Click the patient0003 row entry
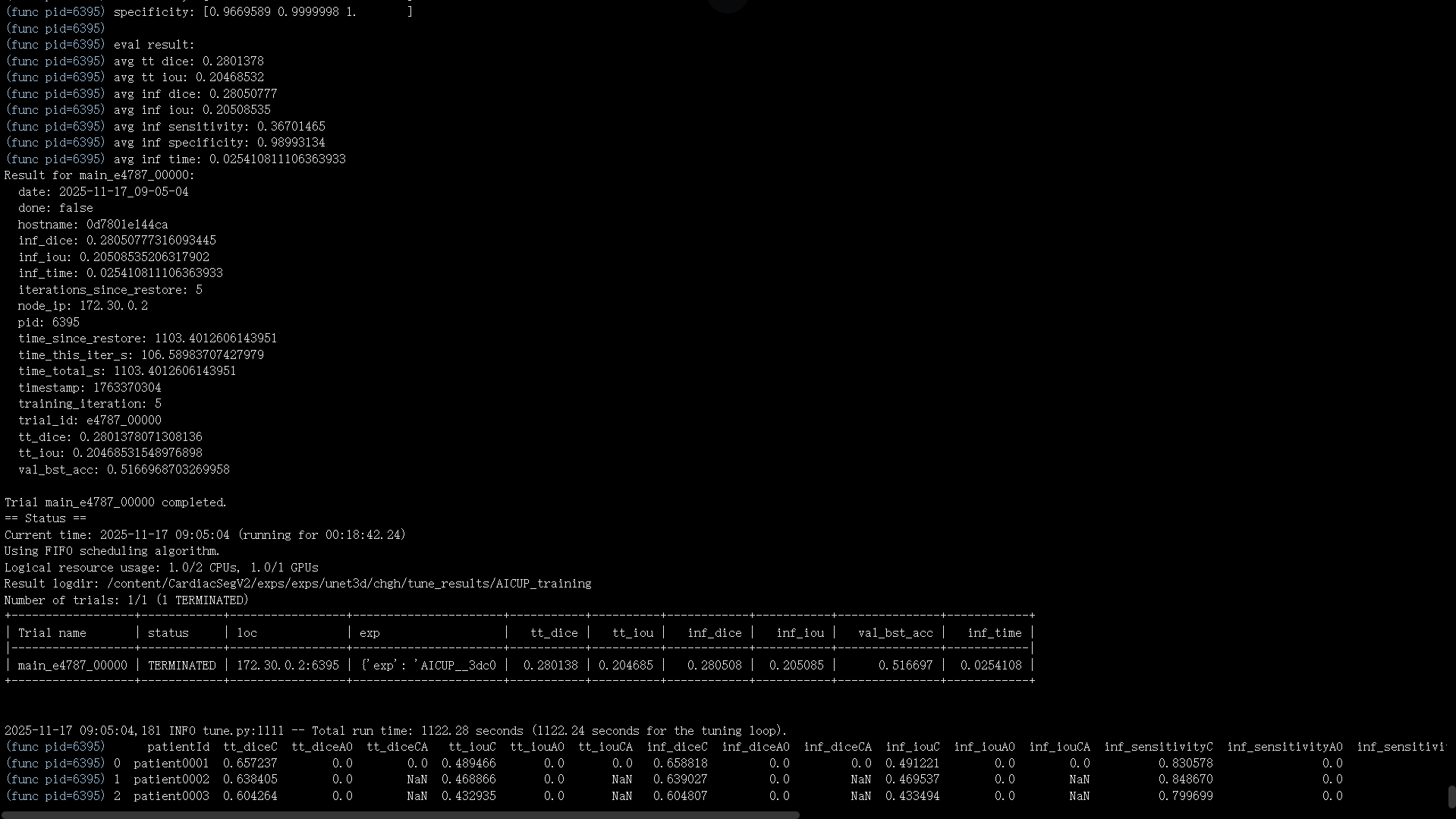The height and width of the screenshot is (819, 1456). (171, 795)
